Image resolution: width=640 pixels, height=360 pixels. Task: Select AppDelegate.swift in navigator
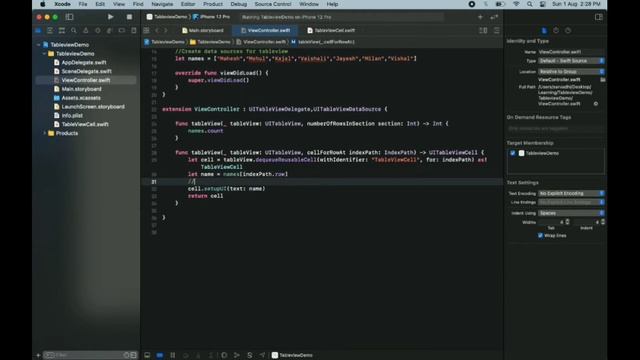[84, 62]
